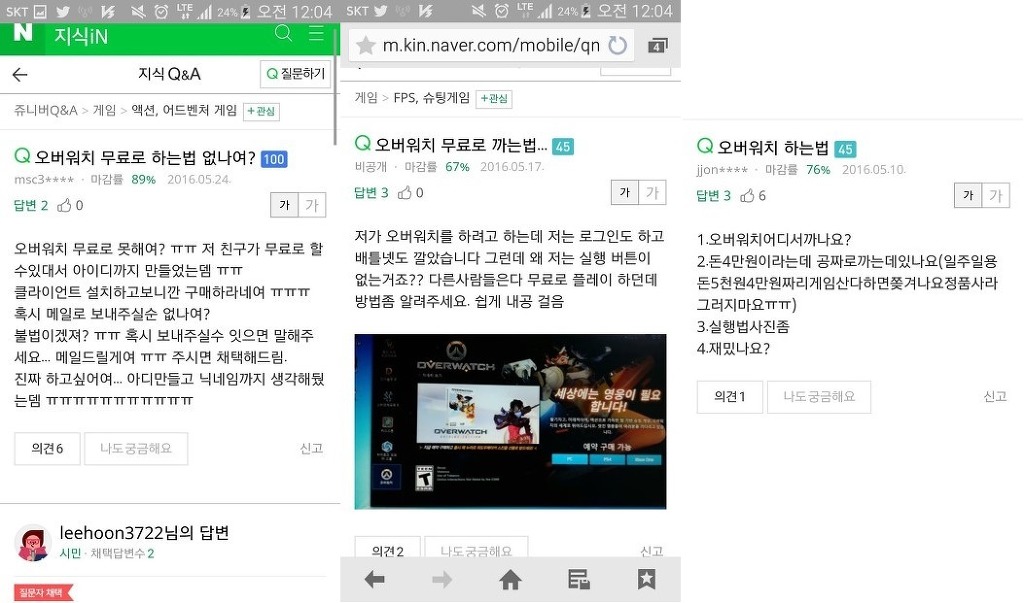Select large font size on msc3 question

312,205
